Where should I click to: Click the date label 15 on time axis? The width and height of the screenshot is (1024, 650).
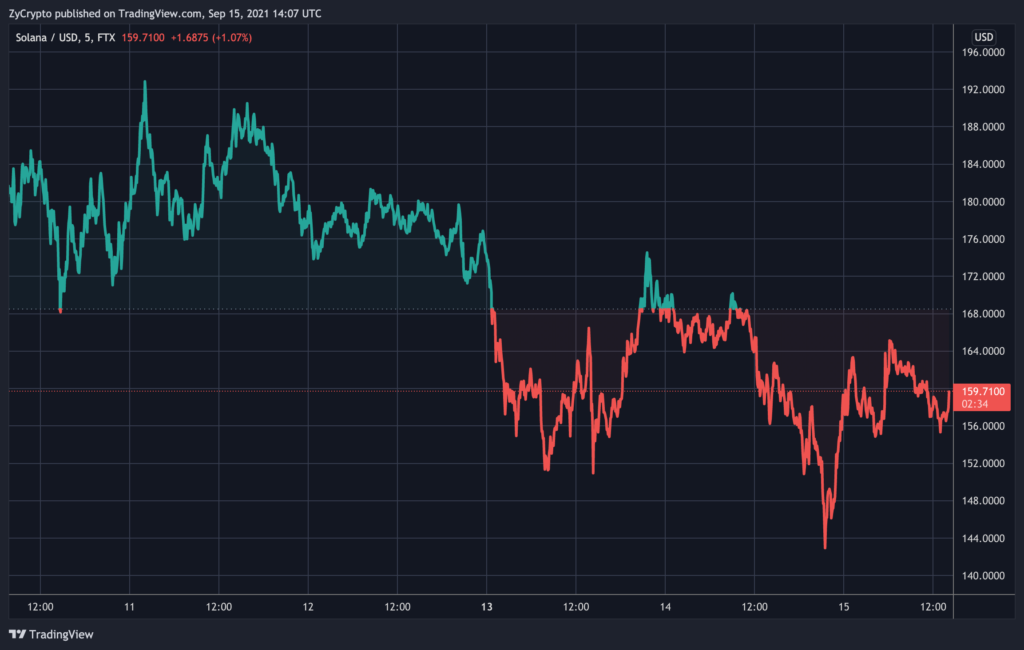coord(844,607)
